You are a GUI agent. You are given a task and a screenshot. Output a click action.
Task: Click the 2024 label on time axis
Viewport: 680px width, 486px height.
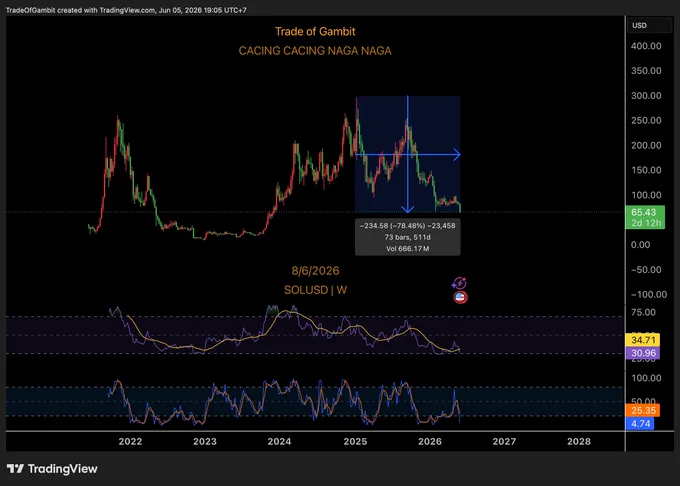tap(279, 441)
